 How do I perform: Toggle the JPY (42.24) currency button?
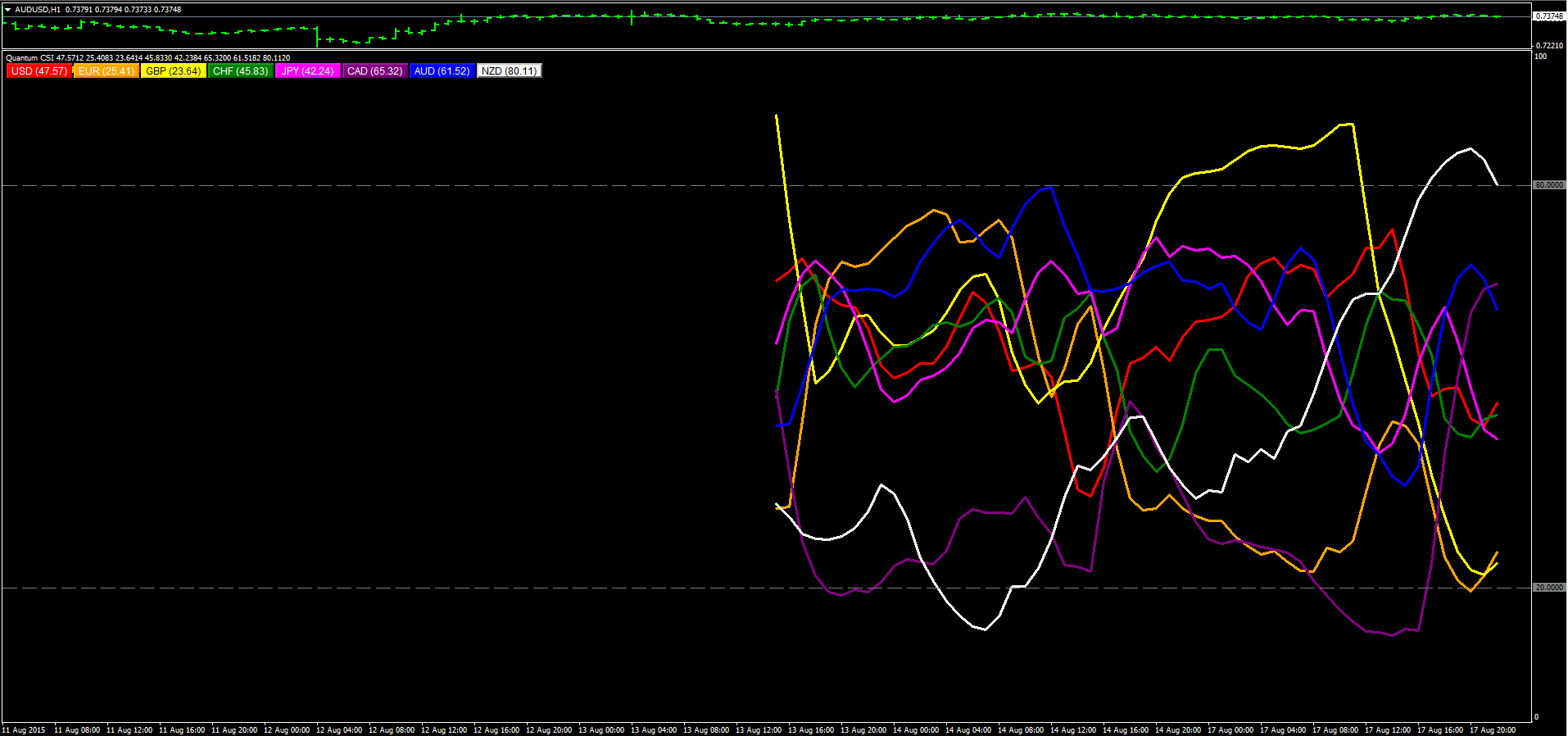pos(307,71)
